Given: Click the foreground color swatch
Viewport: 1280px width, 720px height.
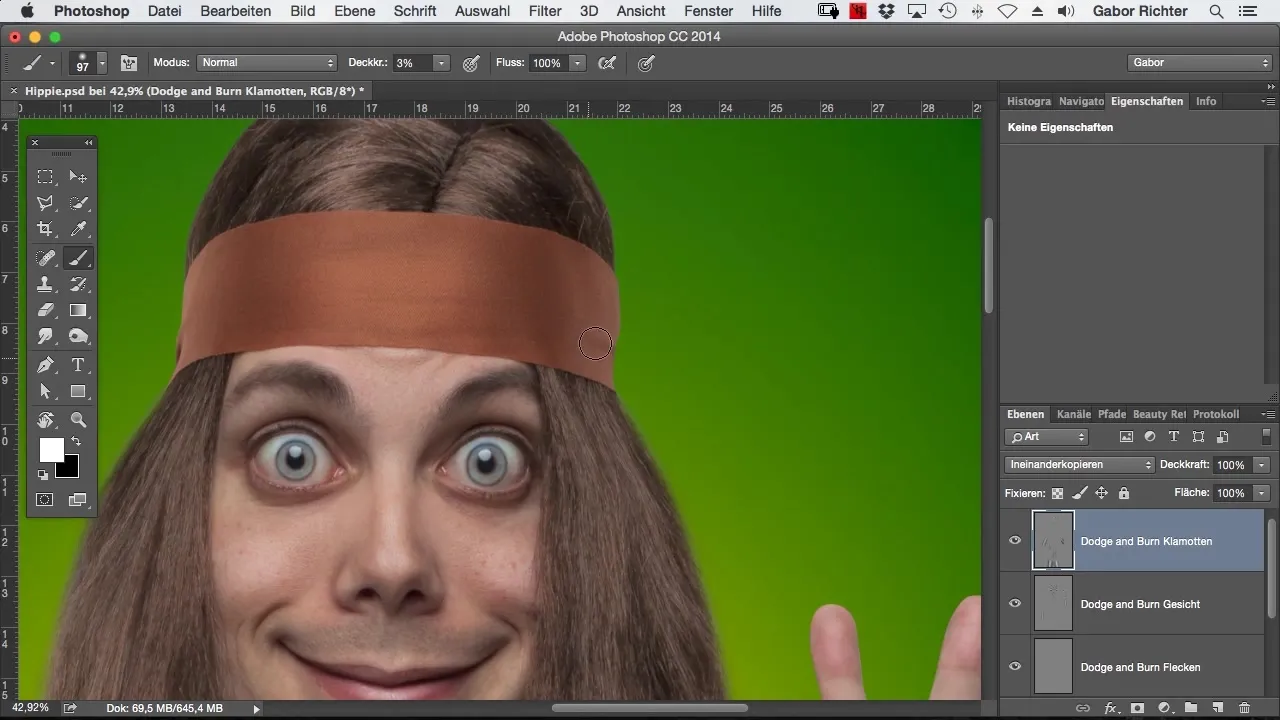Looking at the screenshot, I should point(50,448).
